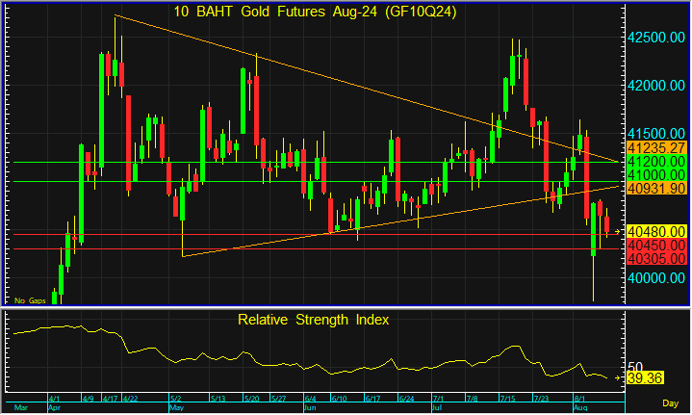Select the Relative Strength Index title
This screenshot has width=692, height=415.
tap(313, 320)
